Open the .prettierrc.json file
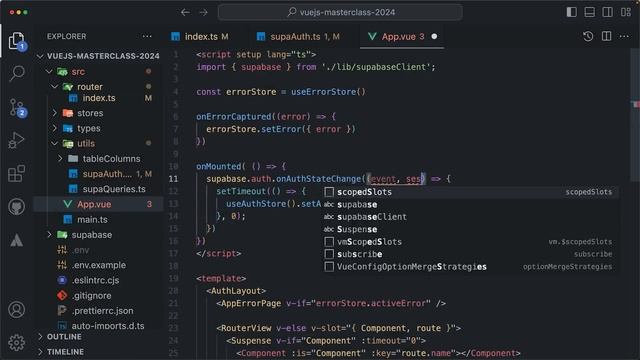This screenshot has width=640, height=360. point(98,311)
